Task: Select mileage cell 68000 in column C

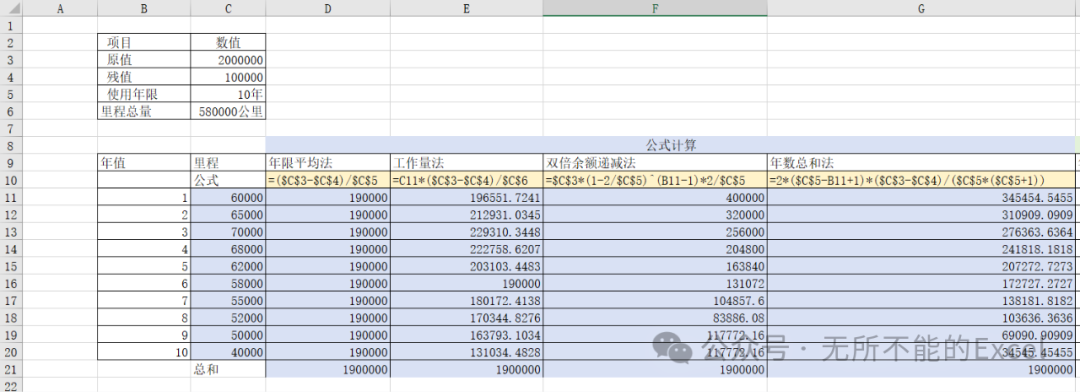Action: pos(228,249)
